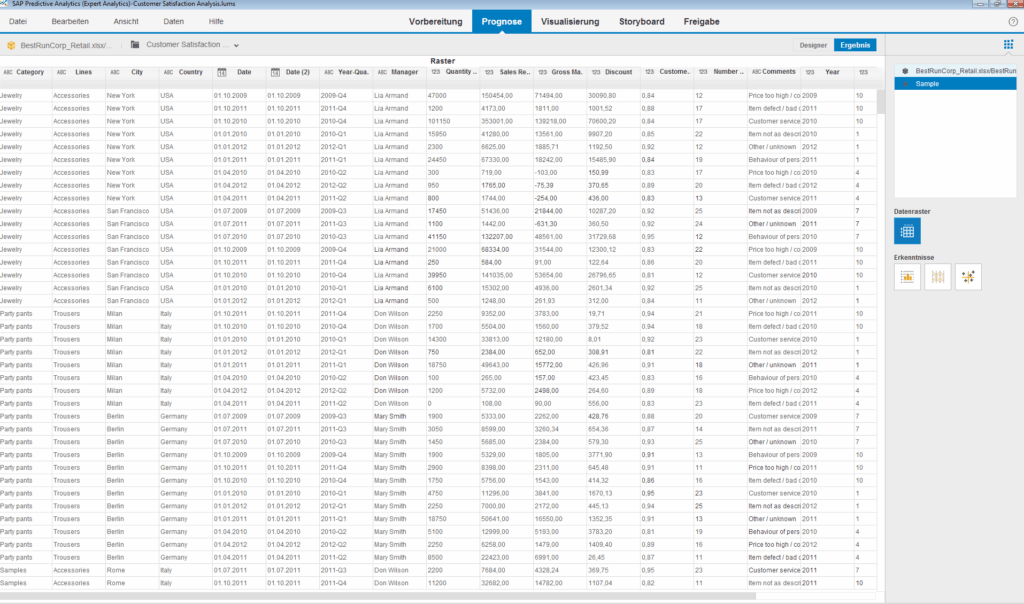Click the vertical scrollbar of the data grid

point(880,300)
